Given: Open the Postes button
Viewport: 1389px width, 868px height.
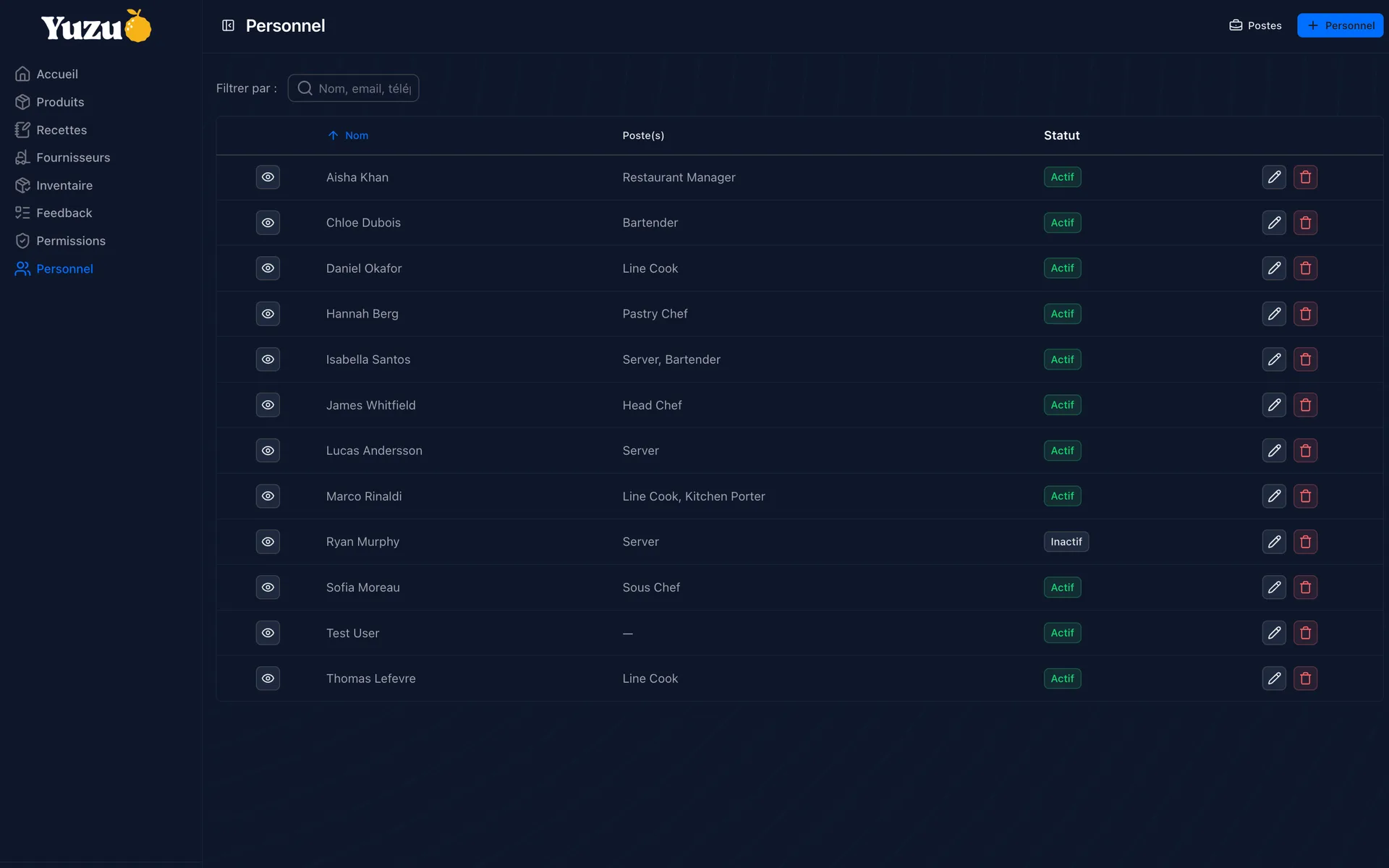Looking at the screenshot, I should pyautogui.click(x=1255, y=25).
